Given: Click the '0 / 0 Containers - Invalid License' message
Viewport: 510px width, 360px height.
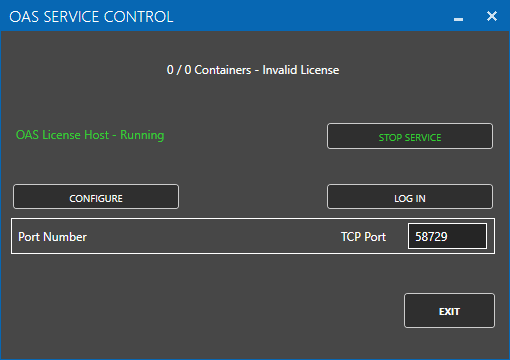Looking at the screenshot, I should click(x=253, y=70).
